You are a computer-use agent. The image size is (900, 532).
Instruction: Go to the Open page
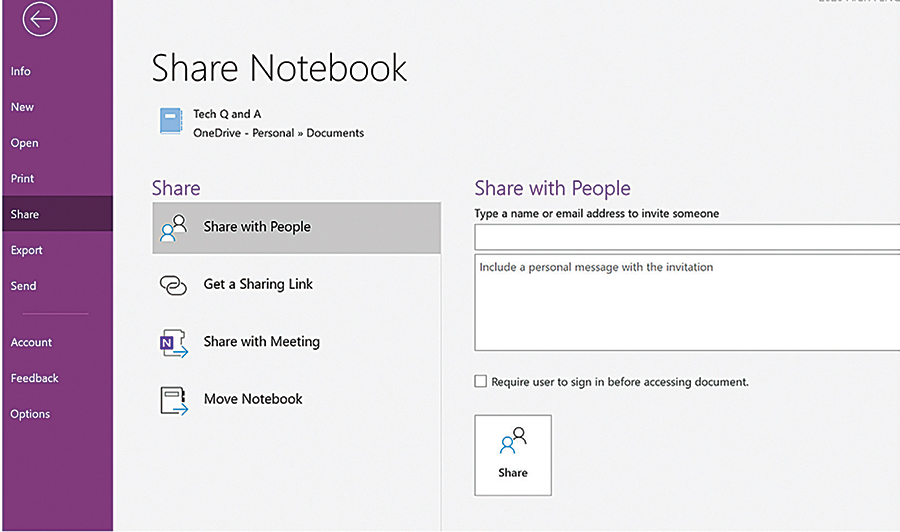pyautogui.click(x=25, y=143)
